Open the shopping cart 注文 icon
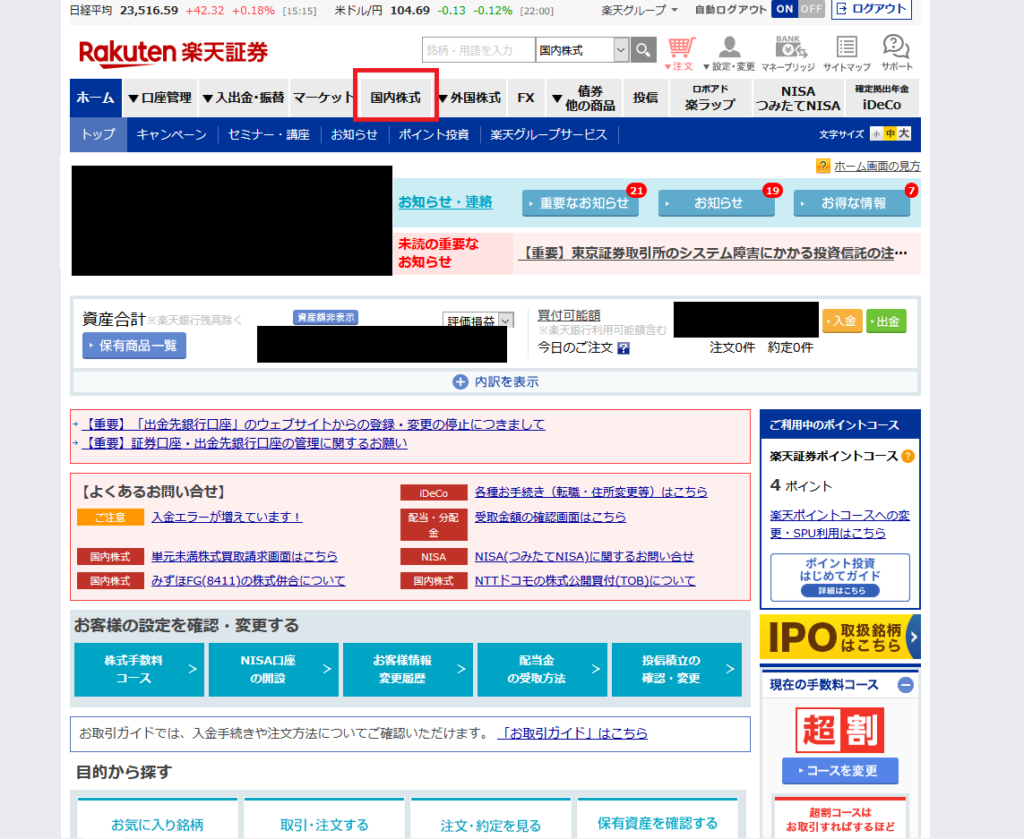Image resolution: width=1024 pixels, height=839 pixels. pyautogui.click(x=680, y=54)
